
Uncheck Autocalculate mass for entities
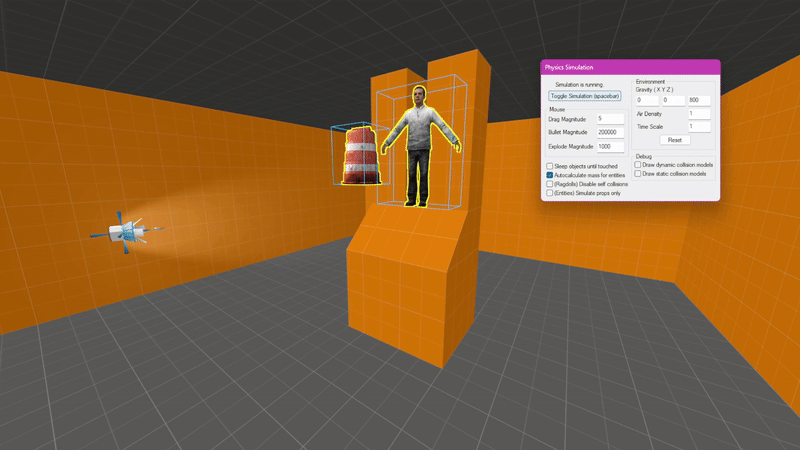[x=550, y=175]
